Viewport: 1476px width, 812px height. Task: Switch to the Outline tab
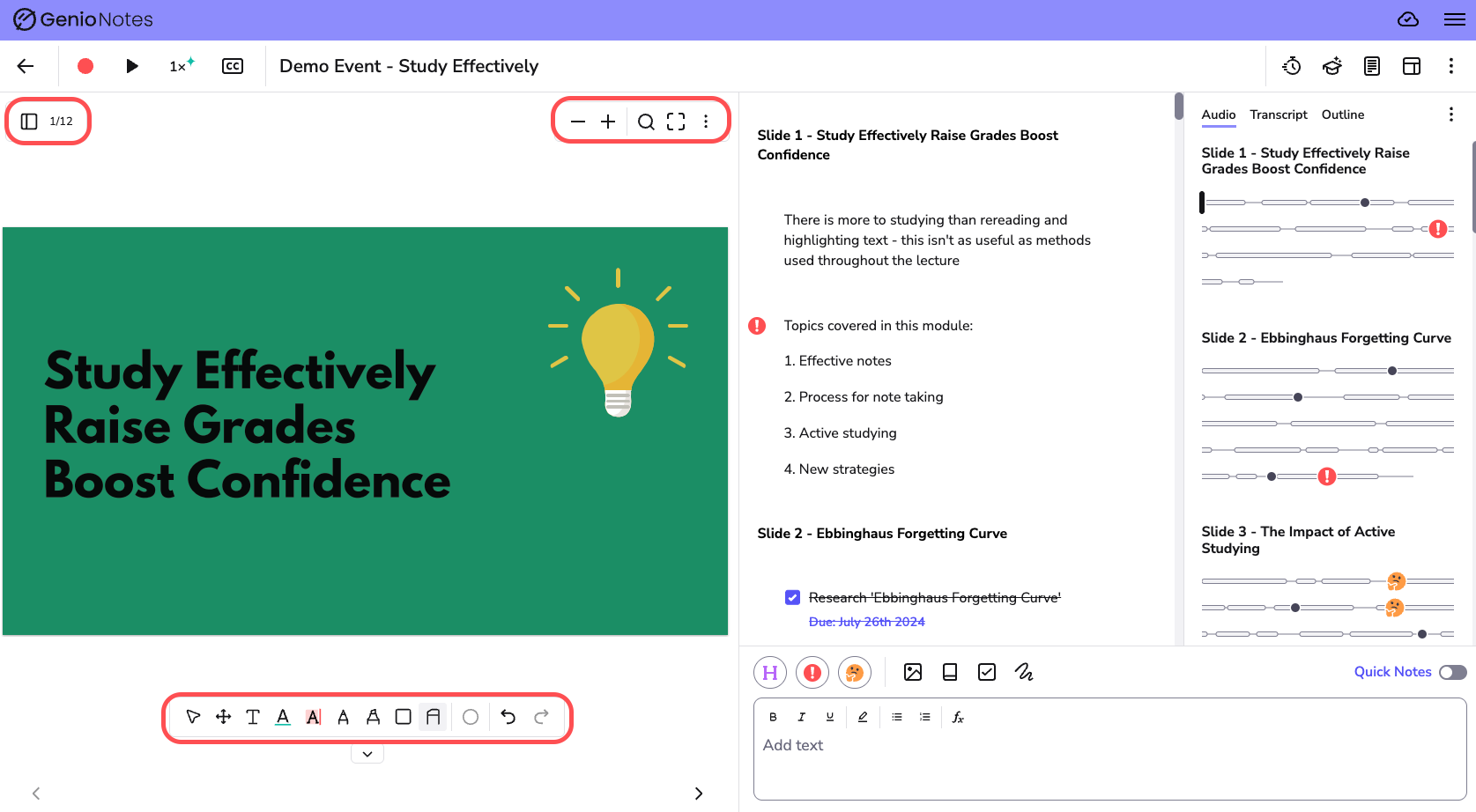[1343, 114]
